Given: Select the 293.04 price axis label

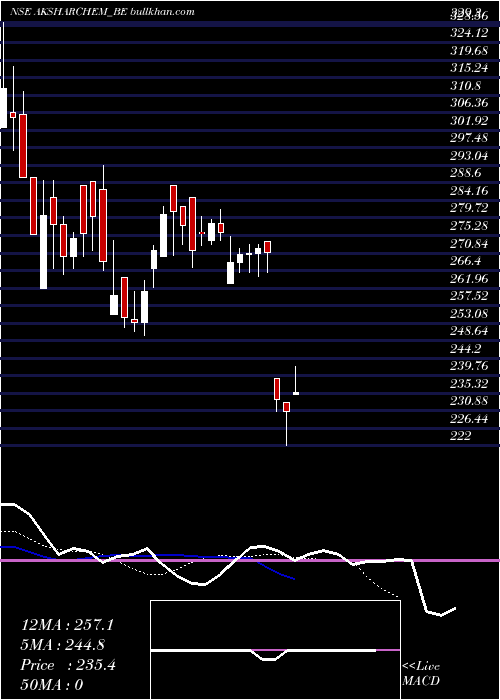Looking at the screenshot, I should pyautogui.click(x=470, y=155).
